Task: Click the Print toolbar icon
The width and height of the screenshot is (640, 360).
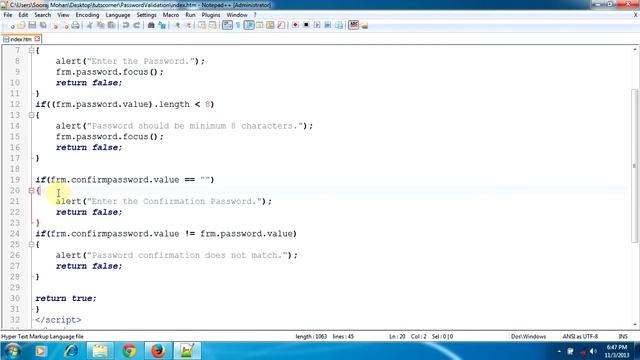Action: pyautogui.click(x=76, y=25)
